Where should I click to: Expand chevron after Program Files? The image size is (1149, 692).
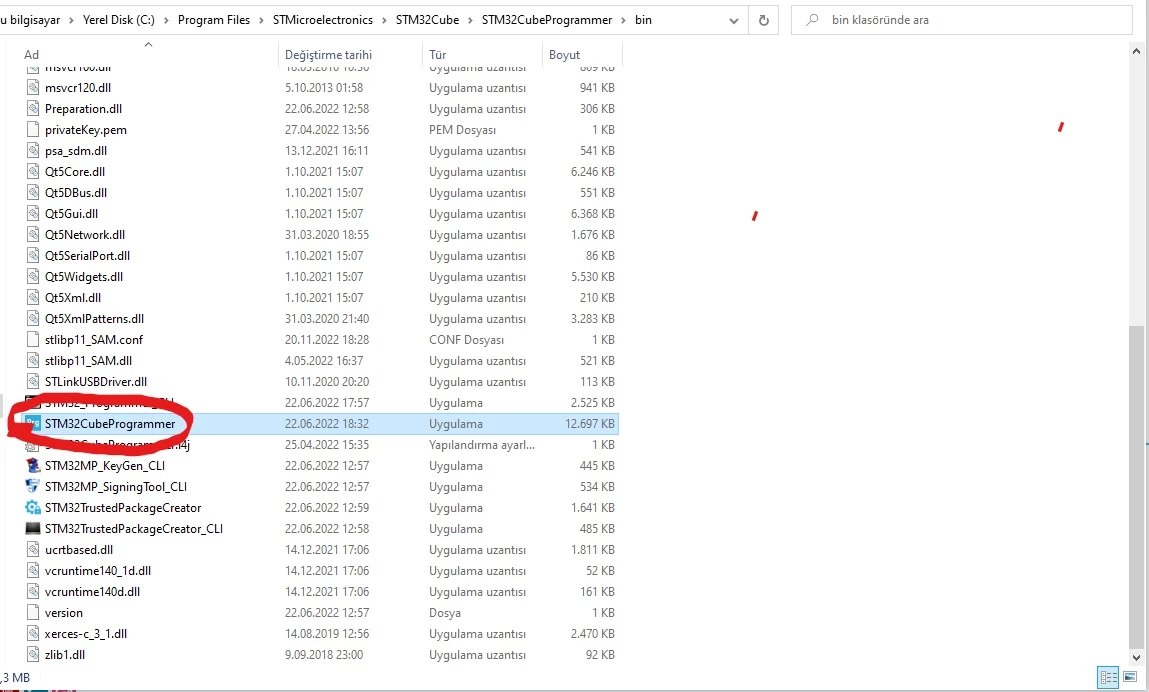coord(262,20)
